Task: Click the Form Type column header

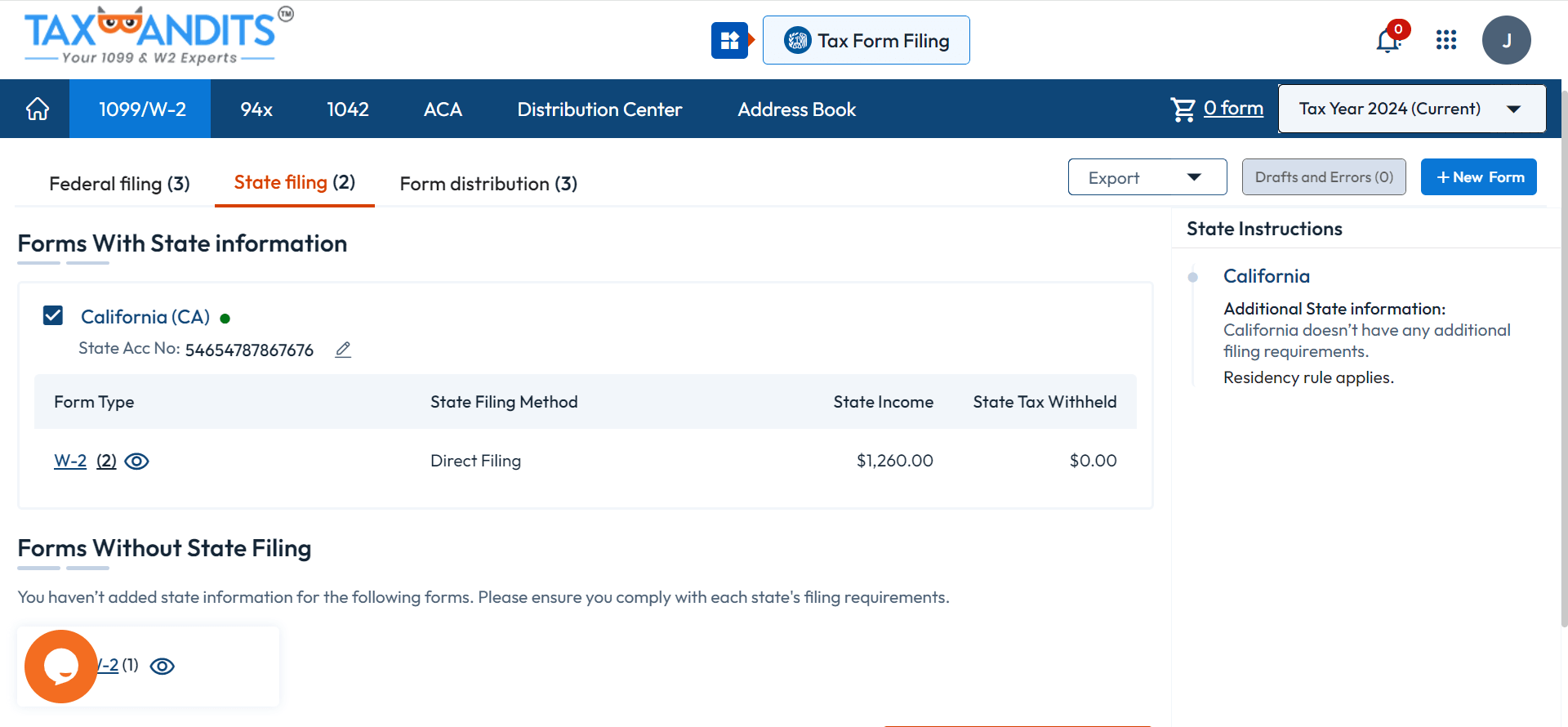Action: click(94, 402)
